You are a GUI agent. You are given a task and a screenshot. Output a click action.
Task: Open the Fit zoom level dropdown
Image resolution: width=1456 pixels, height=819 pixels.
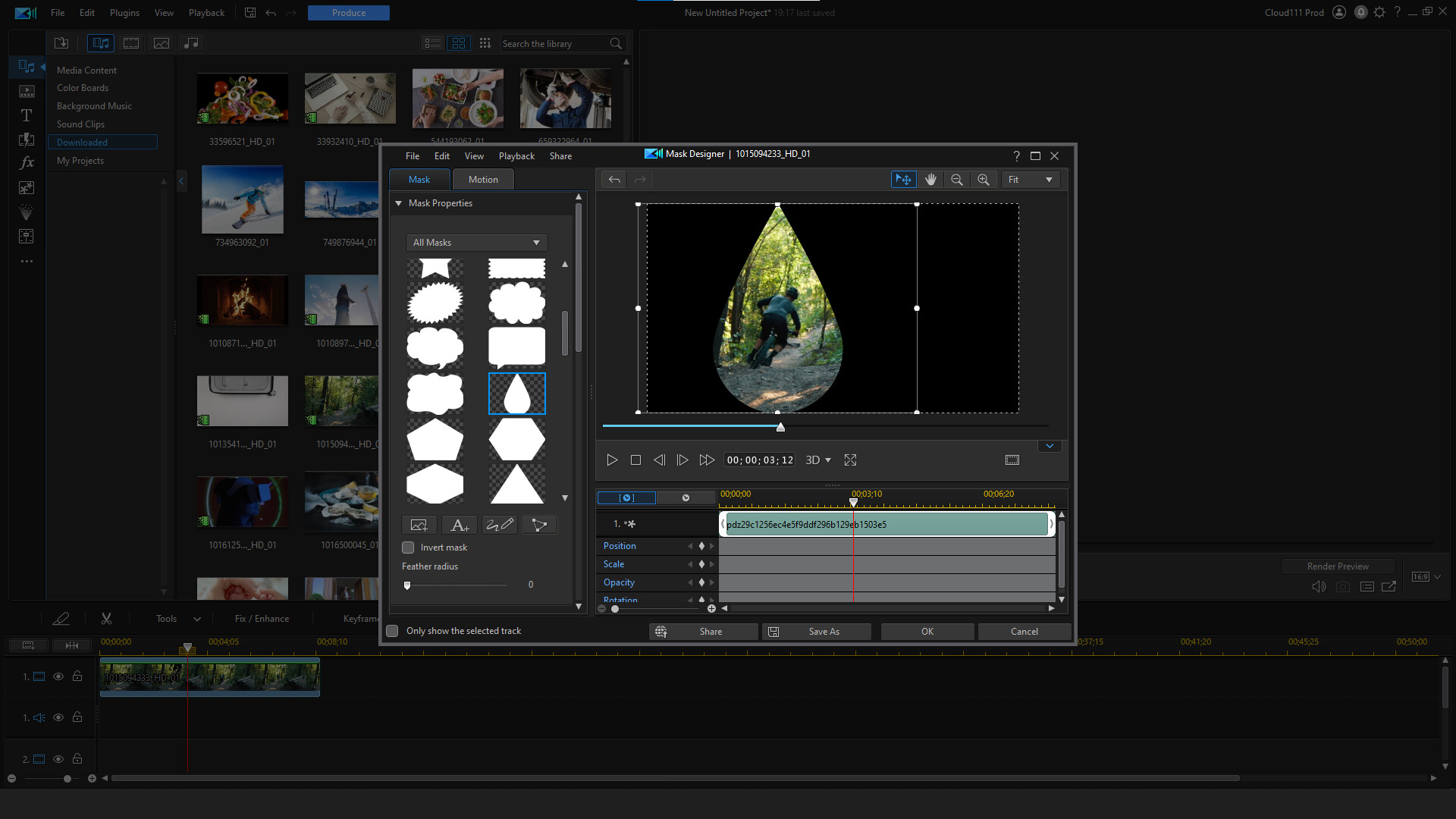click(1029, 179)
